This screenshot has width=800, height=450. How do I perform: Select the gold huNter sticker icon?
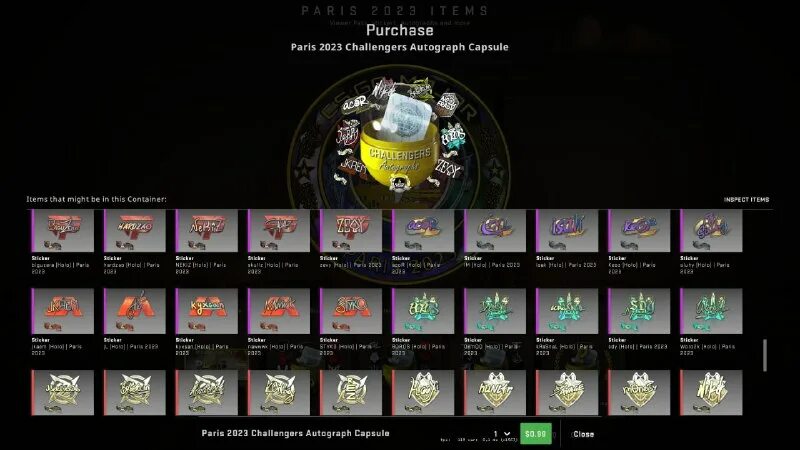click(x=495, y=392)
